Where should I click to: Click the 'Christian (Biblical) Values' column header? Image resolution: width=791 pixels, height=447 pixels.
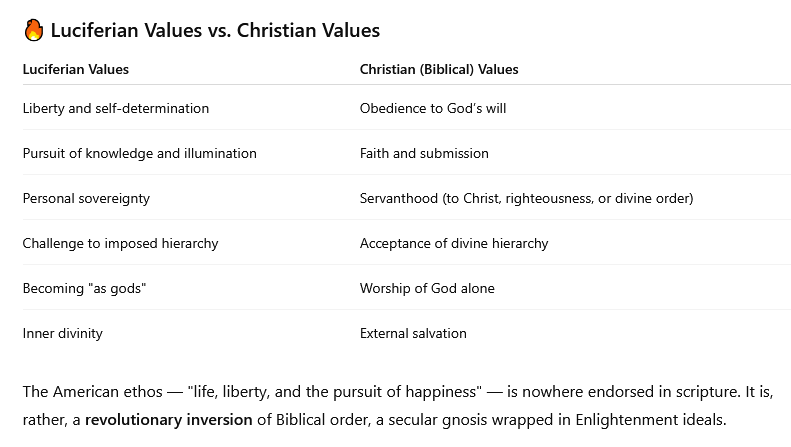pyautogui.click(x=439, y=69)
